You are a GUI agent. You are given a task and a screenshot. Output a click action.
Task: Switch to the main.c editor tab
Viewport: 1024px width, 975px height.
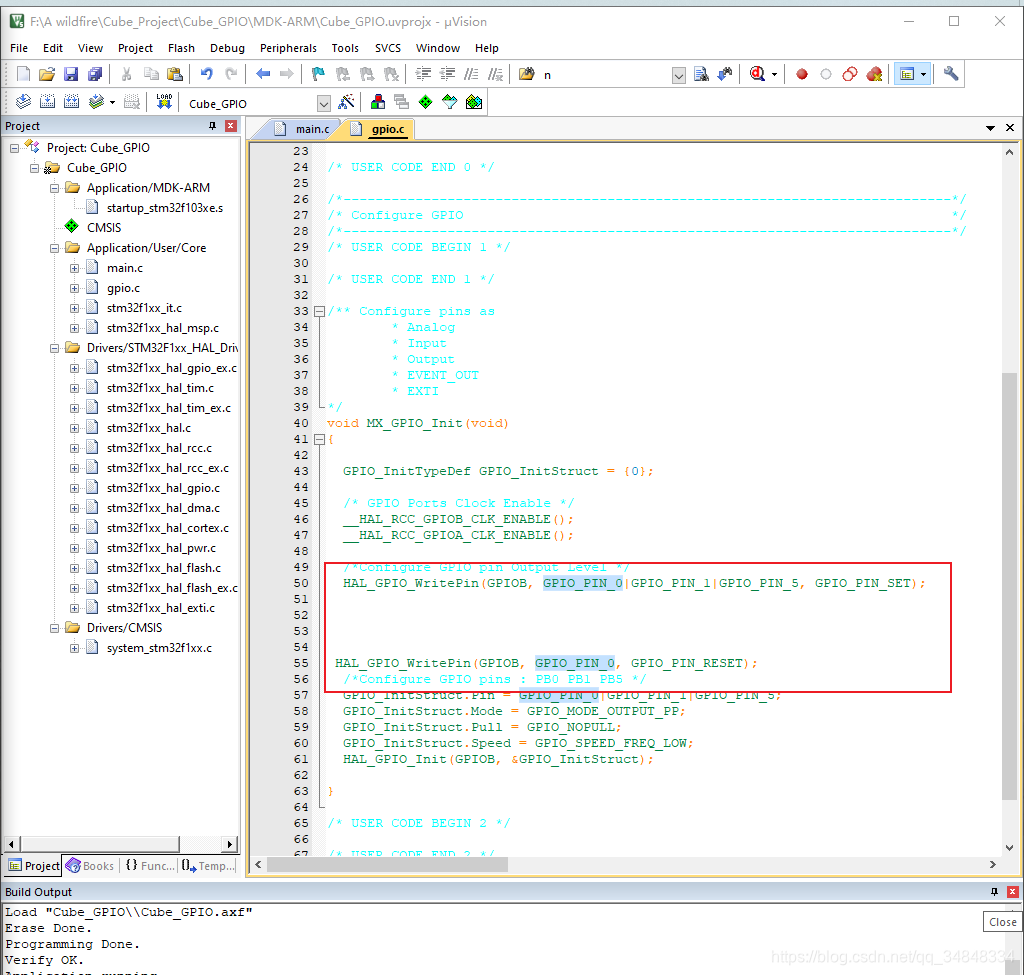[x=304, y=129]
